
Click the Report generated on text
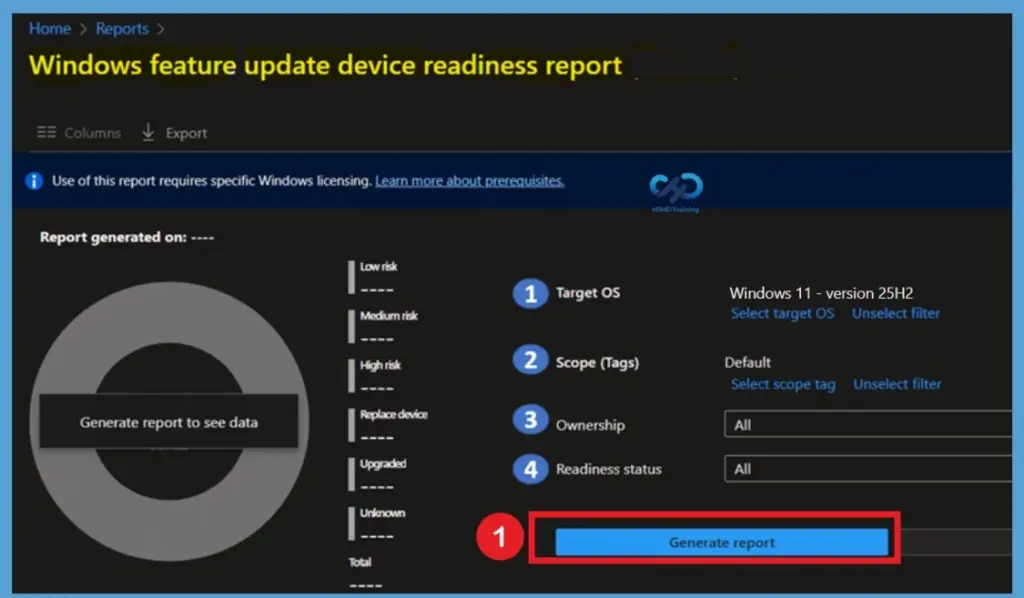127,237
